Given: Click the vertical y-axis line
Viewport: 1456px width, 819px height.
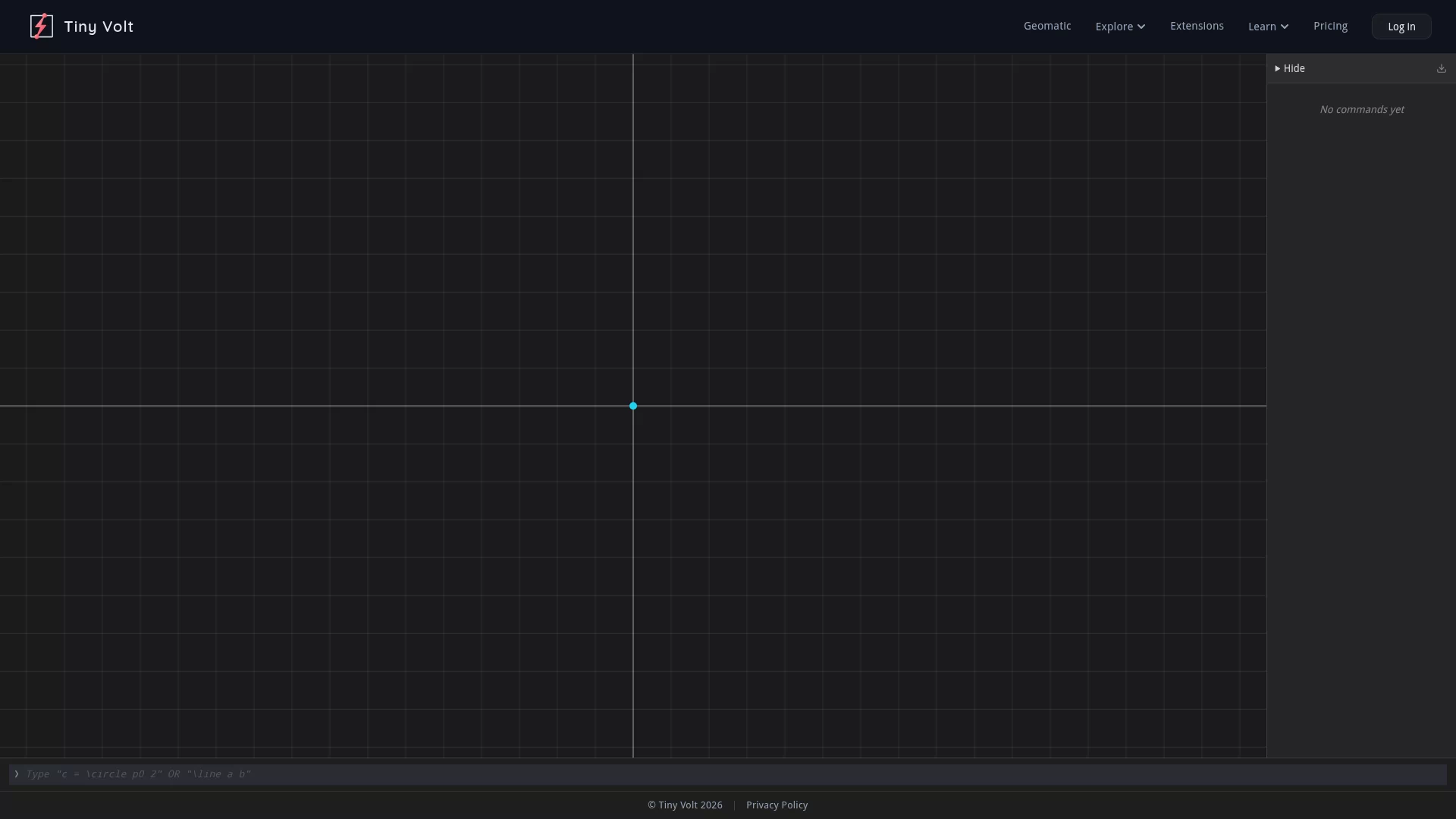Looking at the screenshot, I should [x=633, y=227].
